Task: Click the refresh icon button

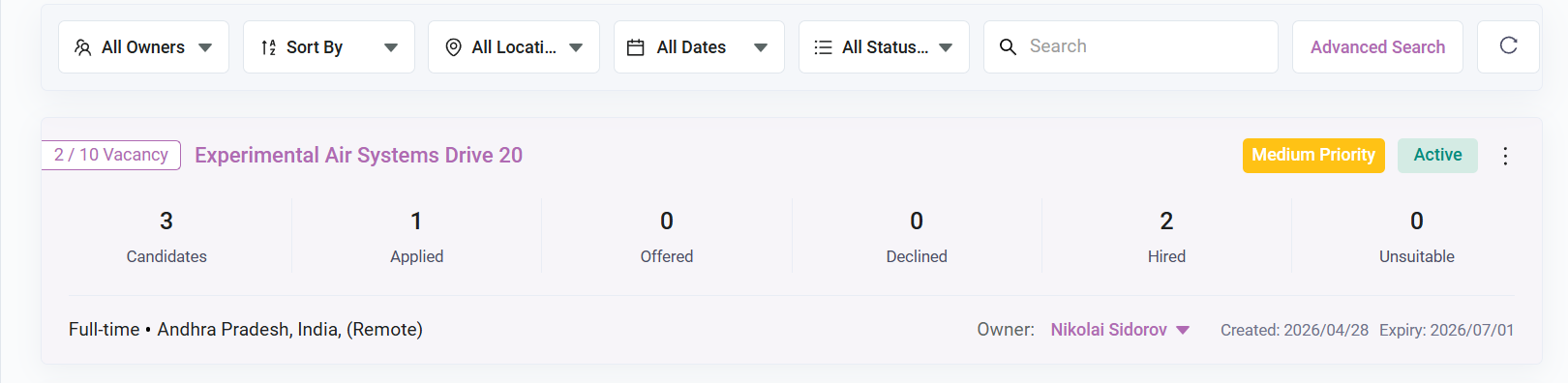Action: [1508, 46]
